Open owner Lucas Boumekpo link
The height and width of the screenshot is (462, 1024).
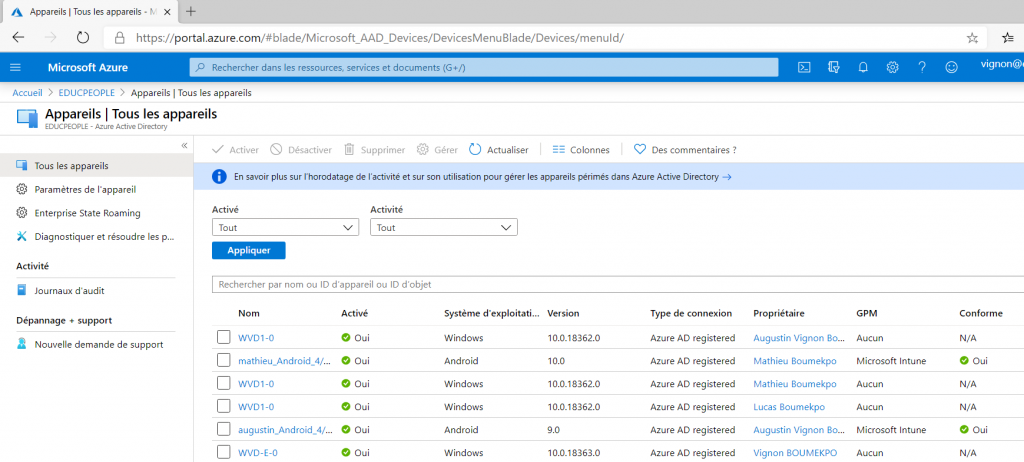click(x=789, y=406)
